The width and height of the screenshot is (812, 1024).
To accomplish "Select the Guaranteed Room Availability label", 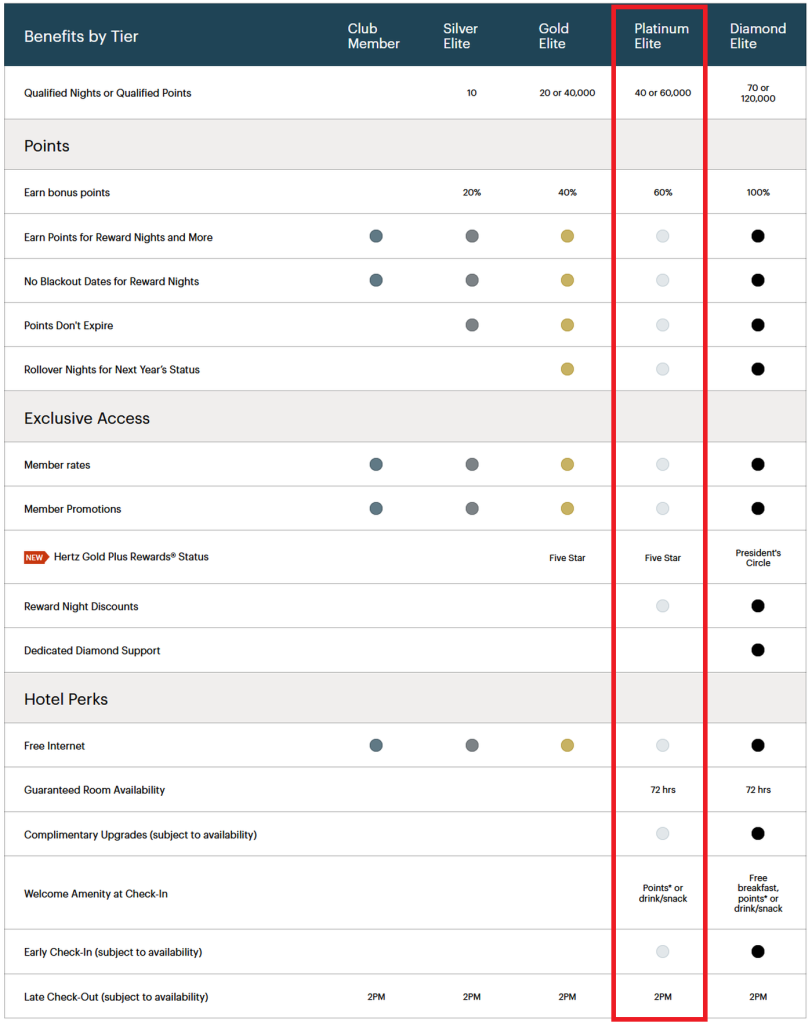I will [94, 790].
